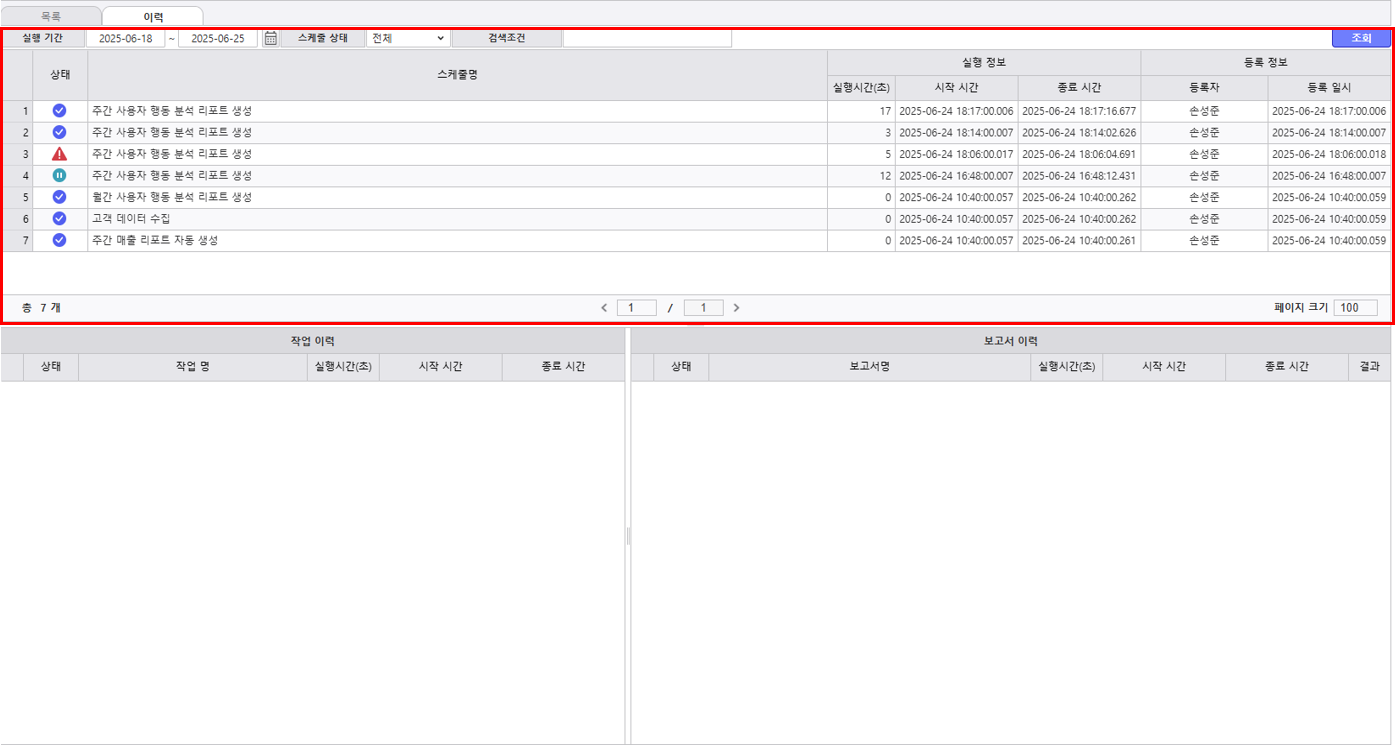This screenshot has width=1397, height=745.
Task: Click the current page number field
Action: tap(637, 308)
